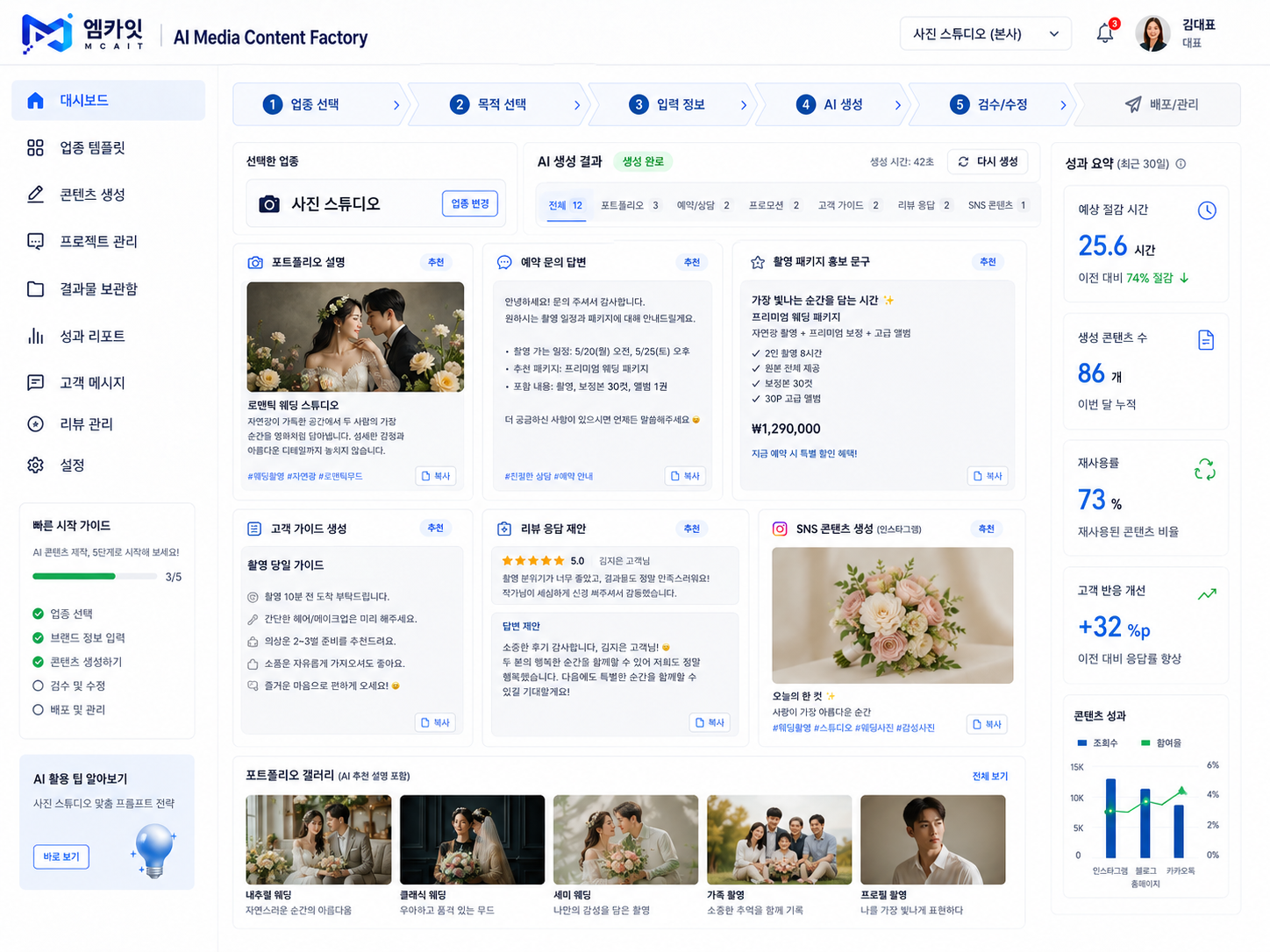Click 바로 보기 in AI tips card
The height and width of the screenshot is (952, 1270).
click(61, 856)
